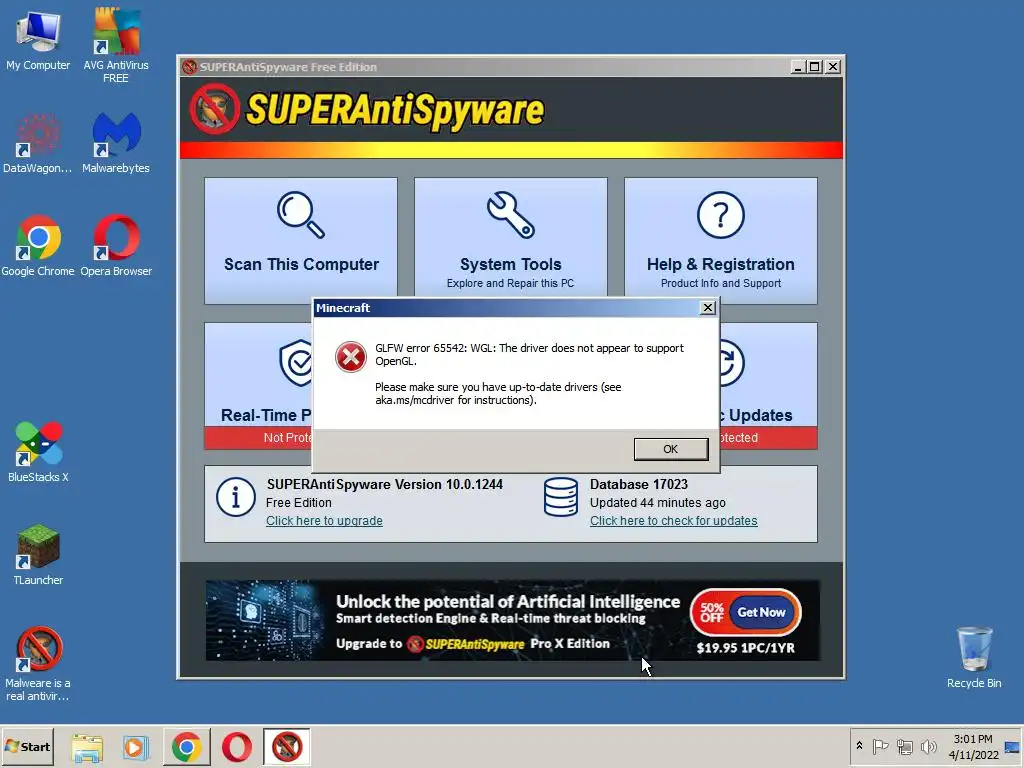Click the red error X icon in dialog

(x=351, y=357)
